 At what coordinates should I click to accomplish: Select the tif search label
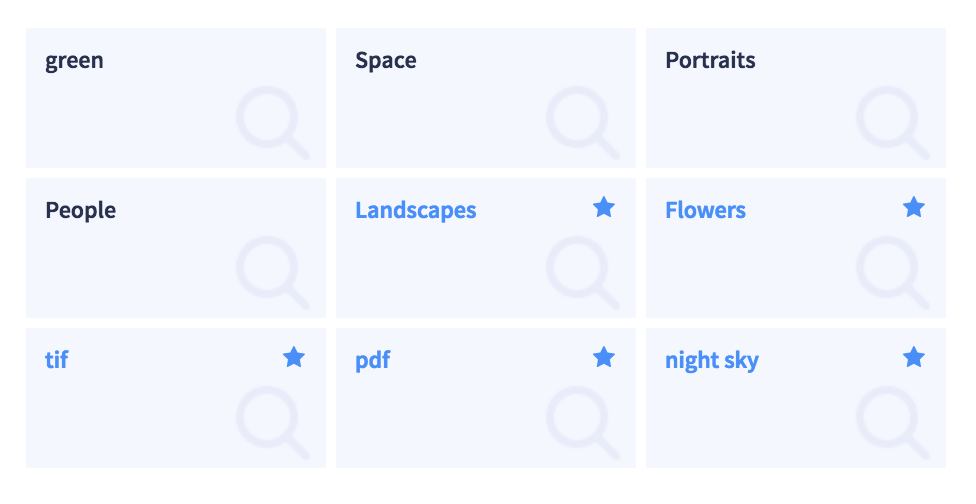[x=57, y=360]
